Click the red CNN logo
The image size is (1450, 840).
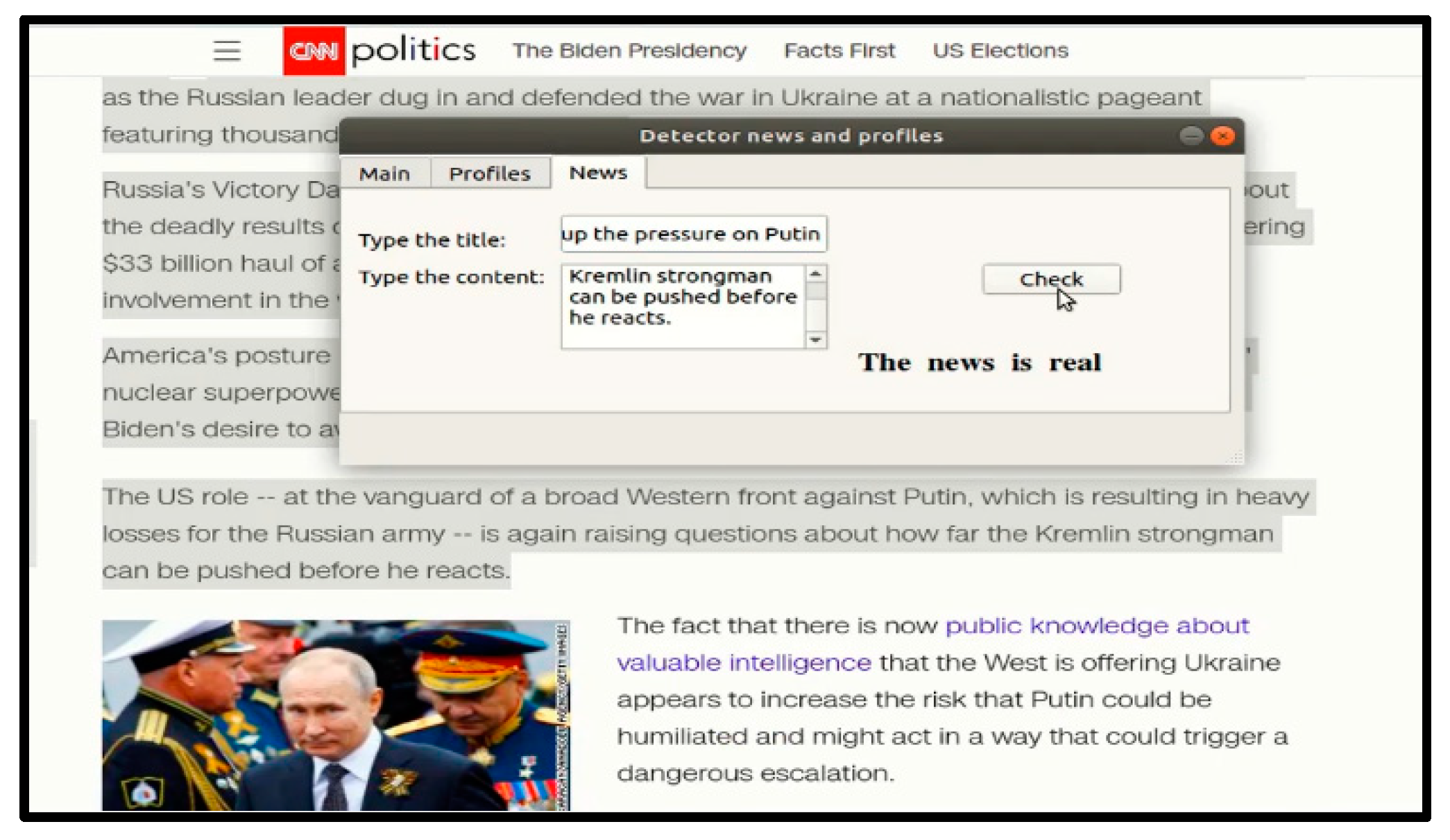coord(314,51)
